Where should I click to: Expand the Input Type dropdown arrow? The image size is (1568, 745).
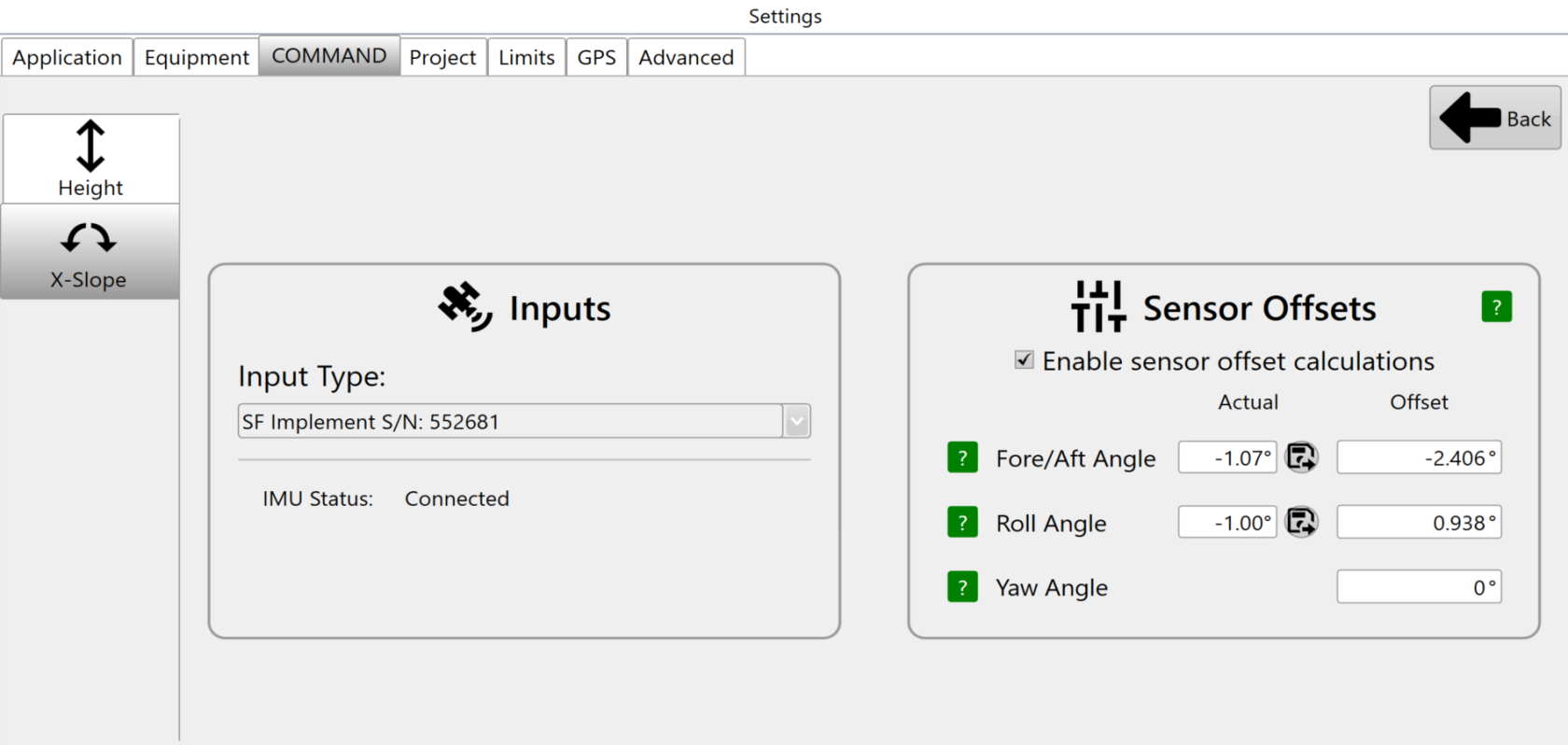pyautogui.click(x=796, y=421)
